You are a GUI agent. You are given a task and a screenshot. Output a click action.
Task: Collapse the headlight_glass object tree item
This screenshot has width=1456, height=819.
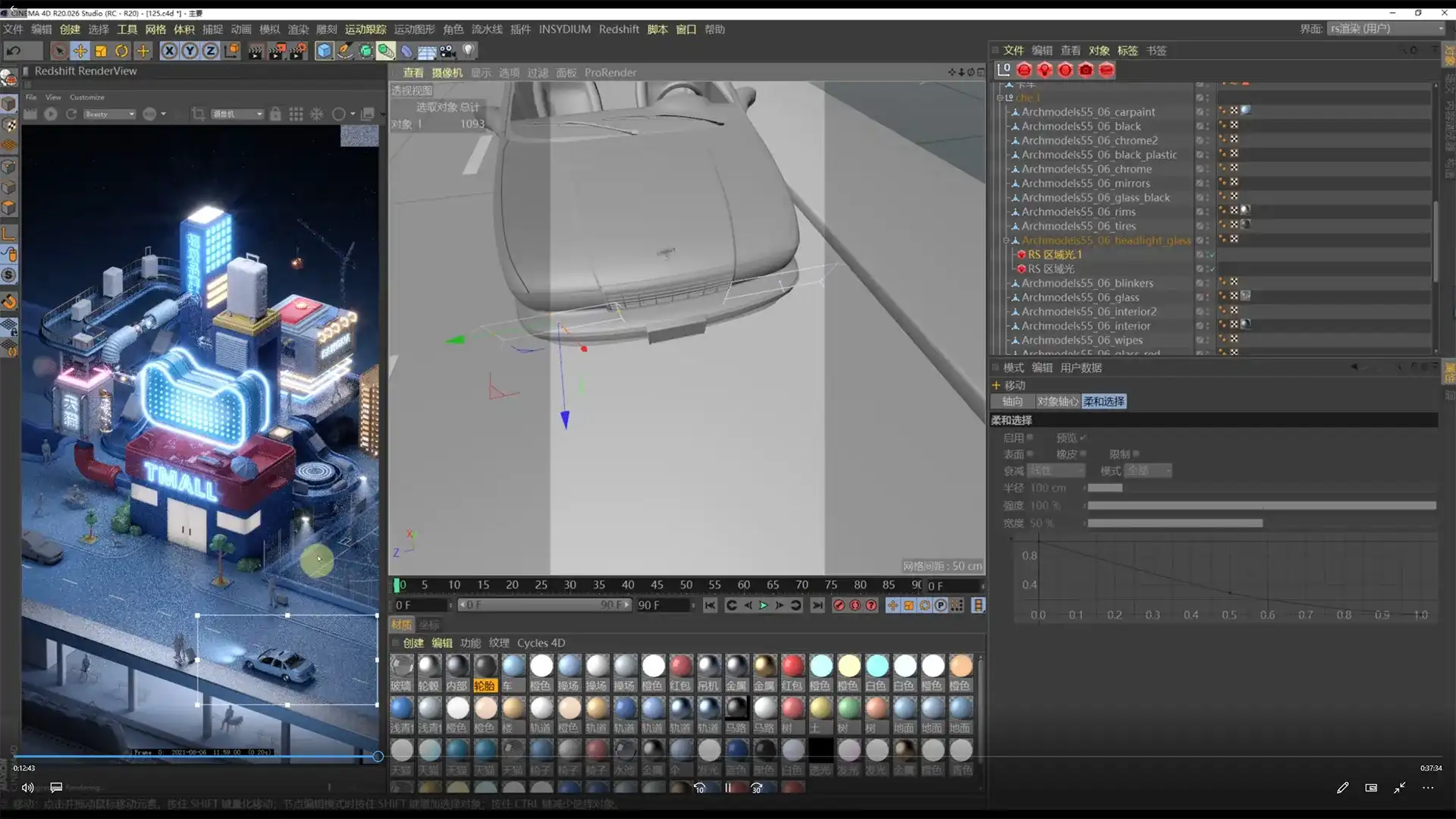coord(1006,240)
